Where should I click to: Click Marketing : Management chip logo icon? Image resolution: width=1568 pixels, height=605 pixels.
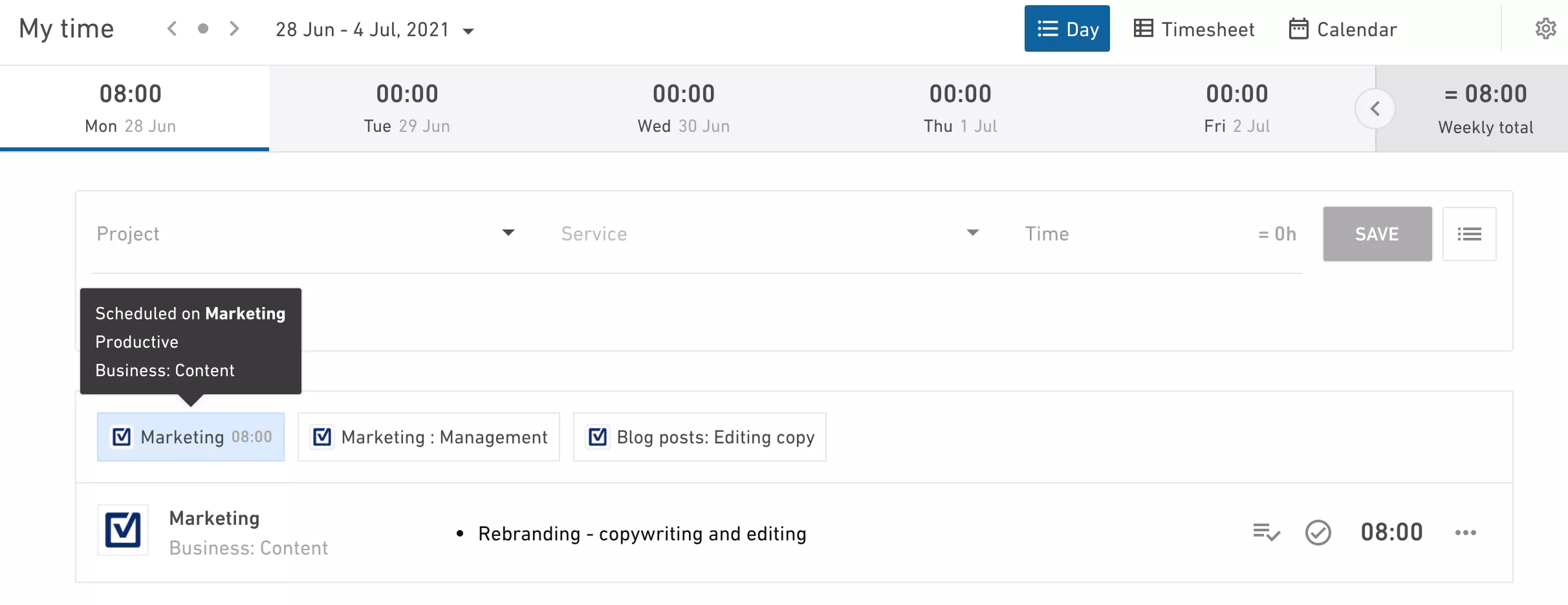(x=322, y=437)
